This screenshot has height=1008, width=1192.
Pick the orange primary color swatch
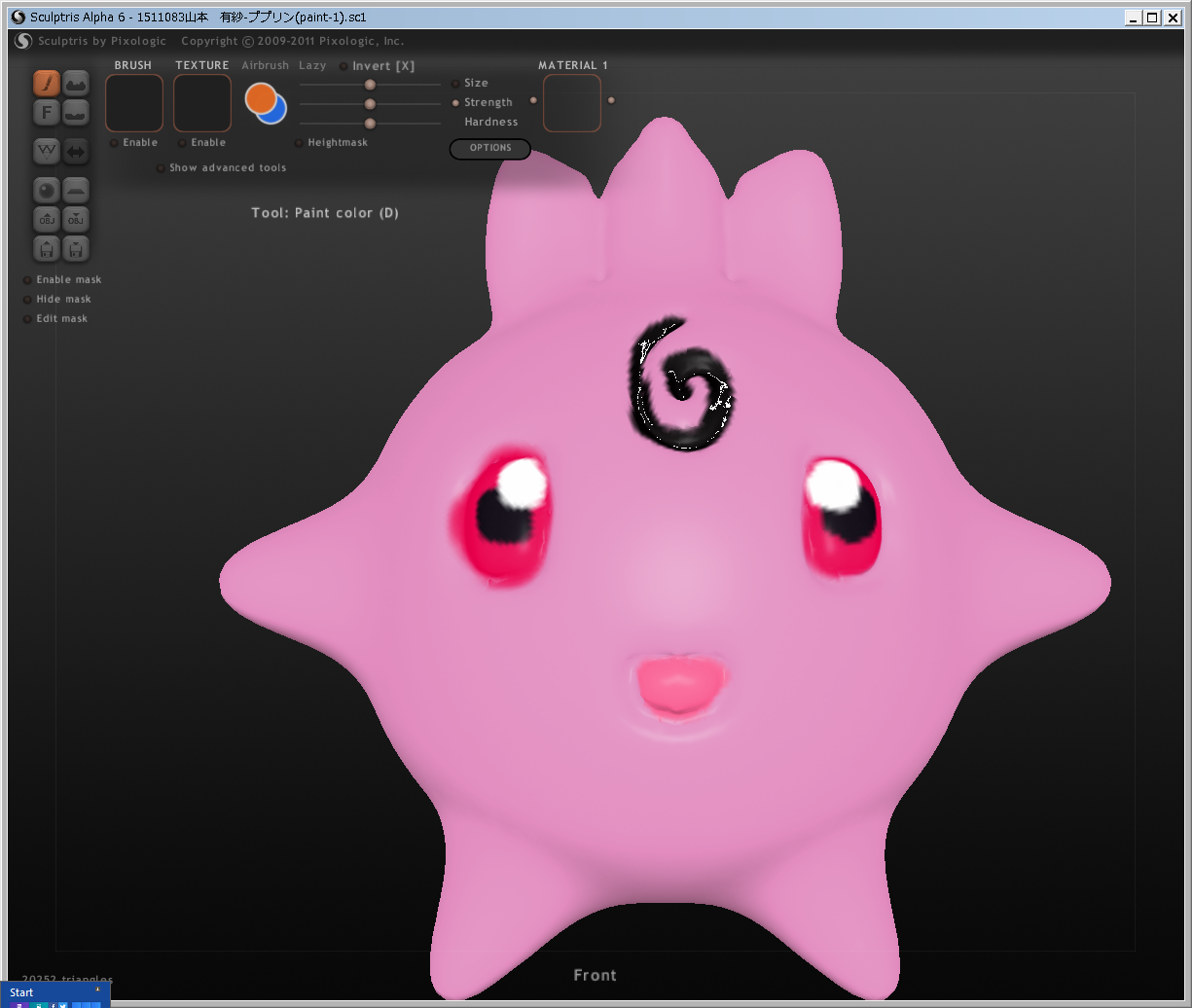(259, 97)
